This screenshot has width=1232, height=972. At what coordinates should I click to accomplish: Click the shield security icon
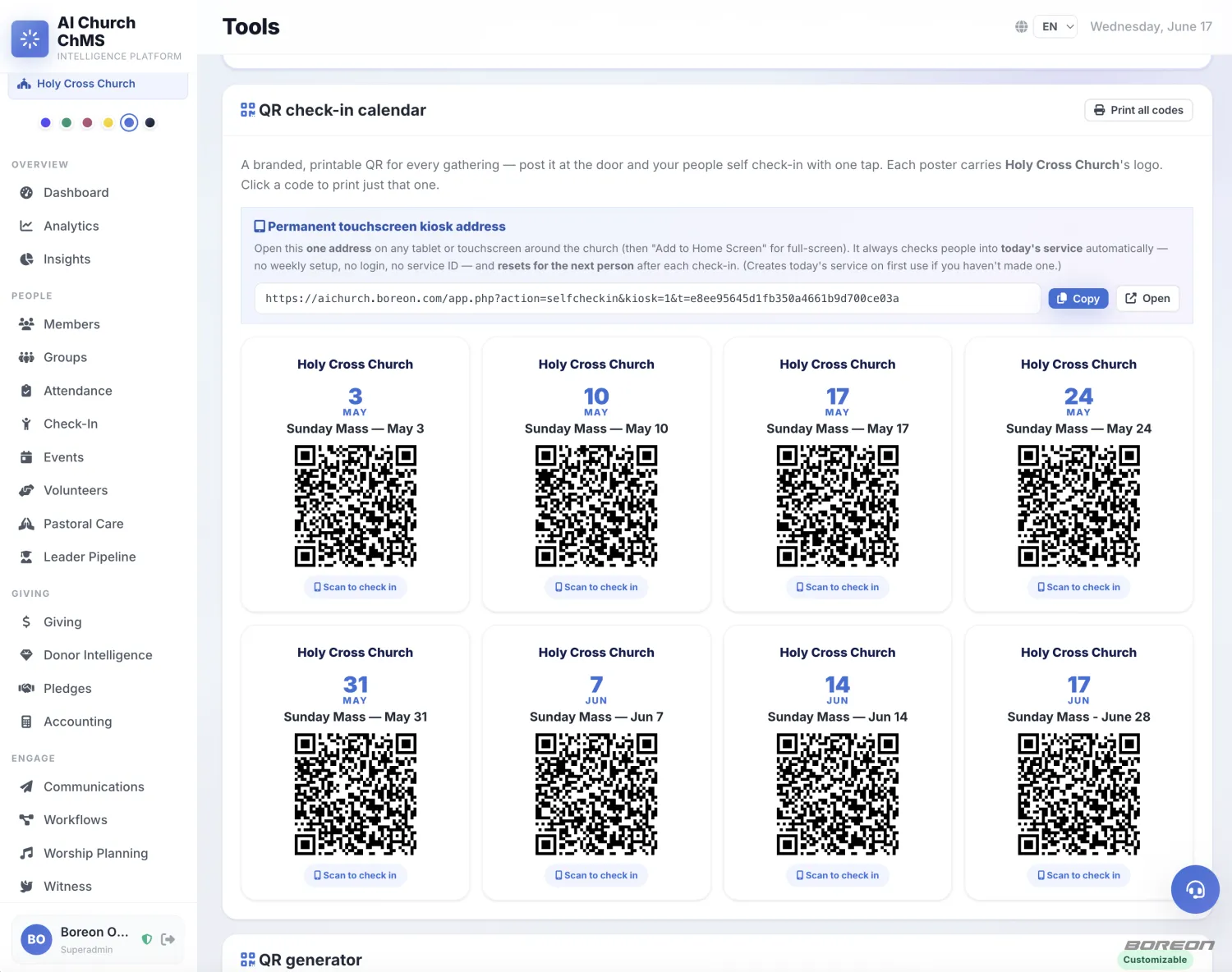tap(147, 939)
